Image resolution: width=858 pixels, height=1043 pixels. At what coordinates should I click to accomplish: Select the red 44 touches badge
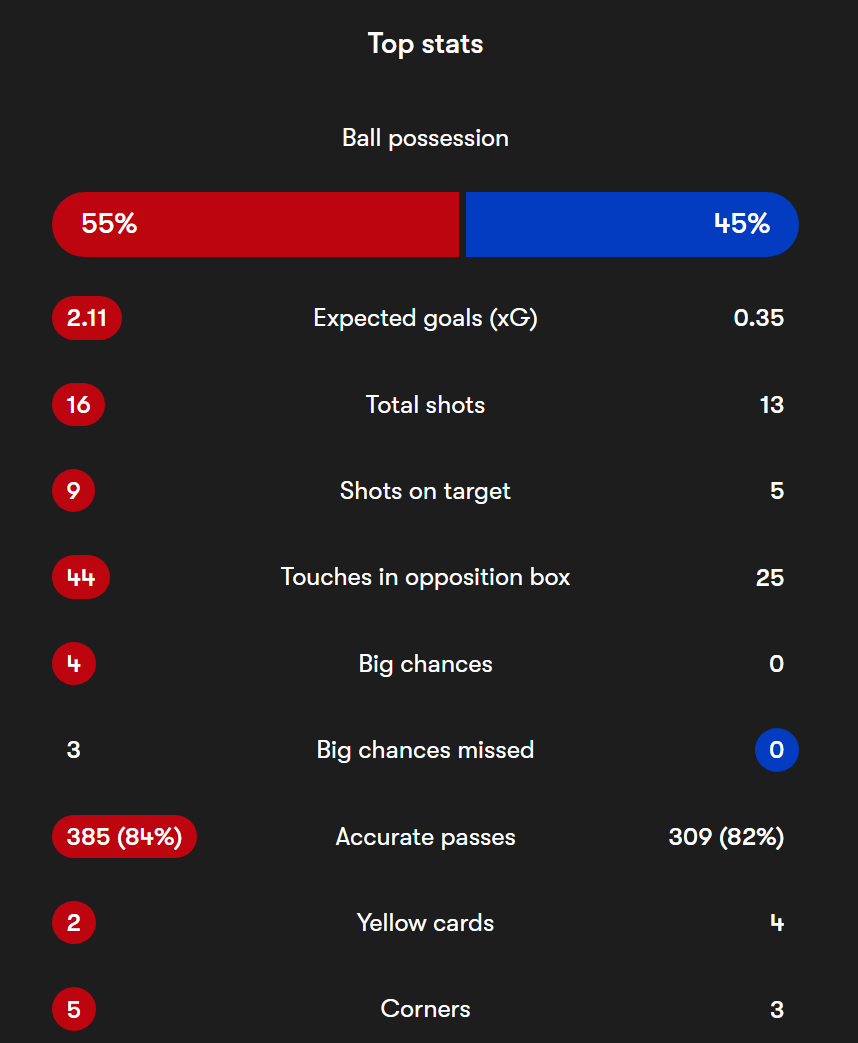(x=81, y=577)
